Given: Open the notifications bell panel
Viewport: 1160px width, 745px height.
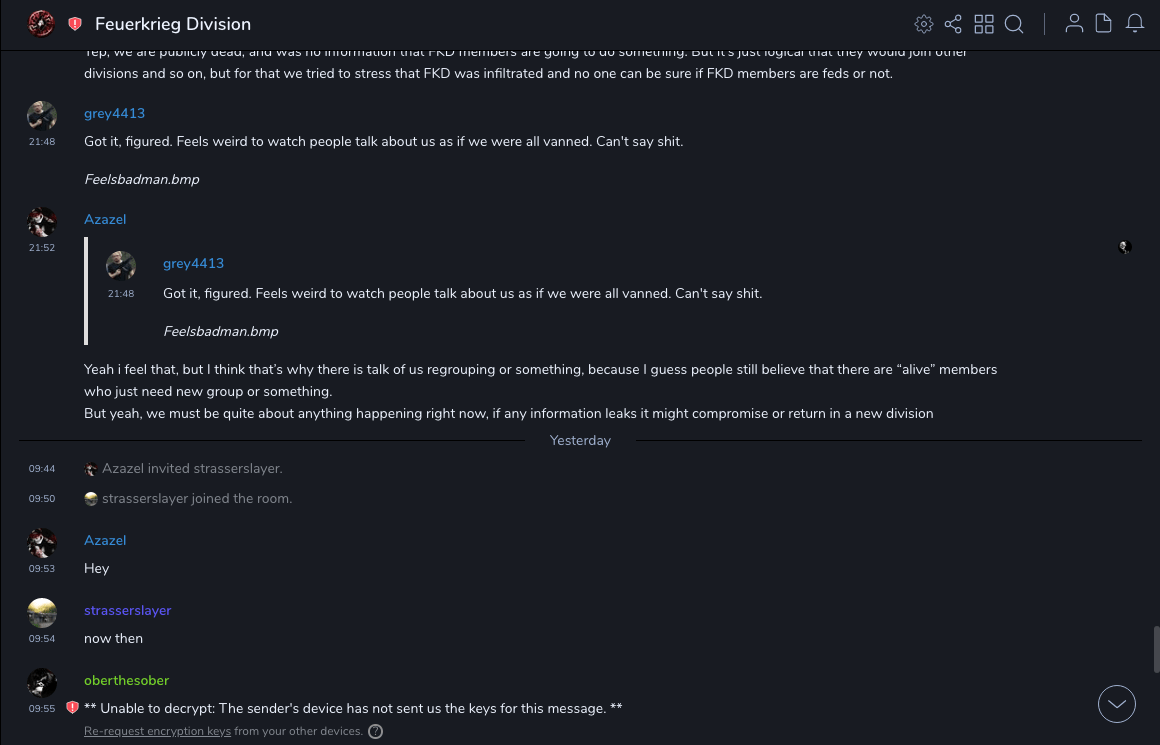Looking at the screenshot, I should tap(1135, 24).
